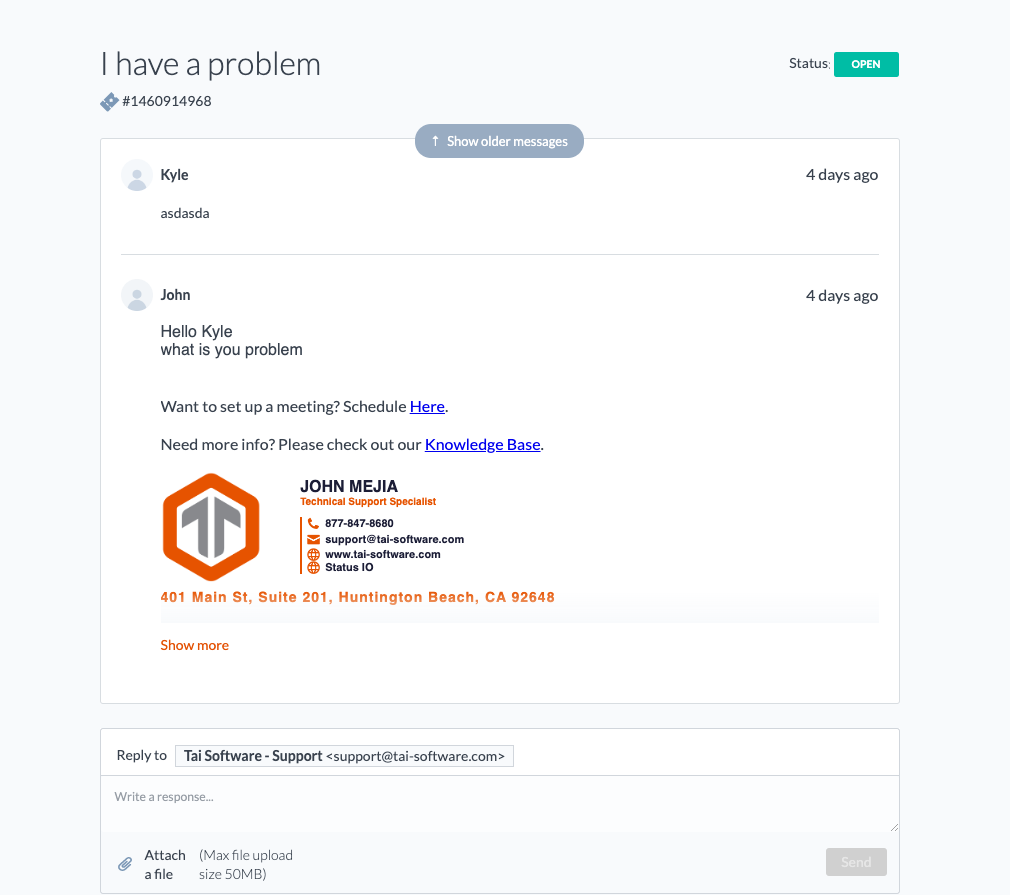The image size is (1010, 895).
Task: Open the Knowledge Base link
Action: coord(482,445)
